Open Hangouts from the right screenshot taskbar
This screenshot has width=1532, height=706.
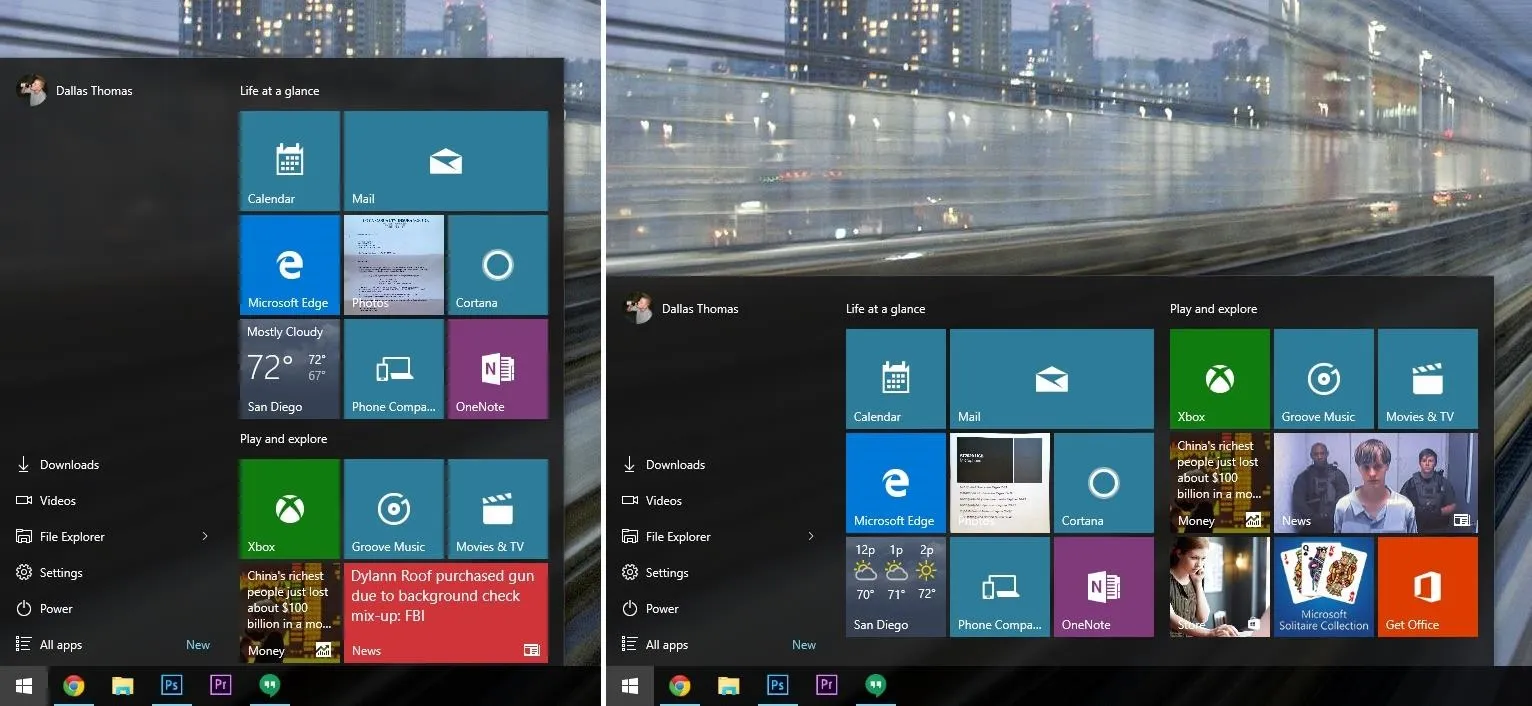tap(875, 686)
